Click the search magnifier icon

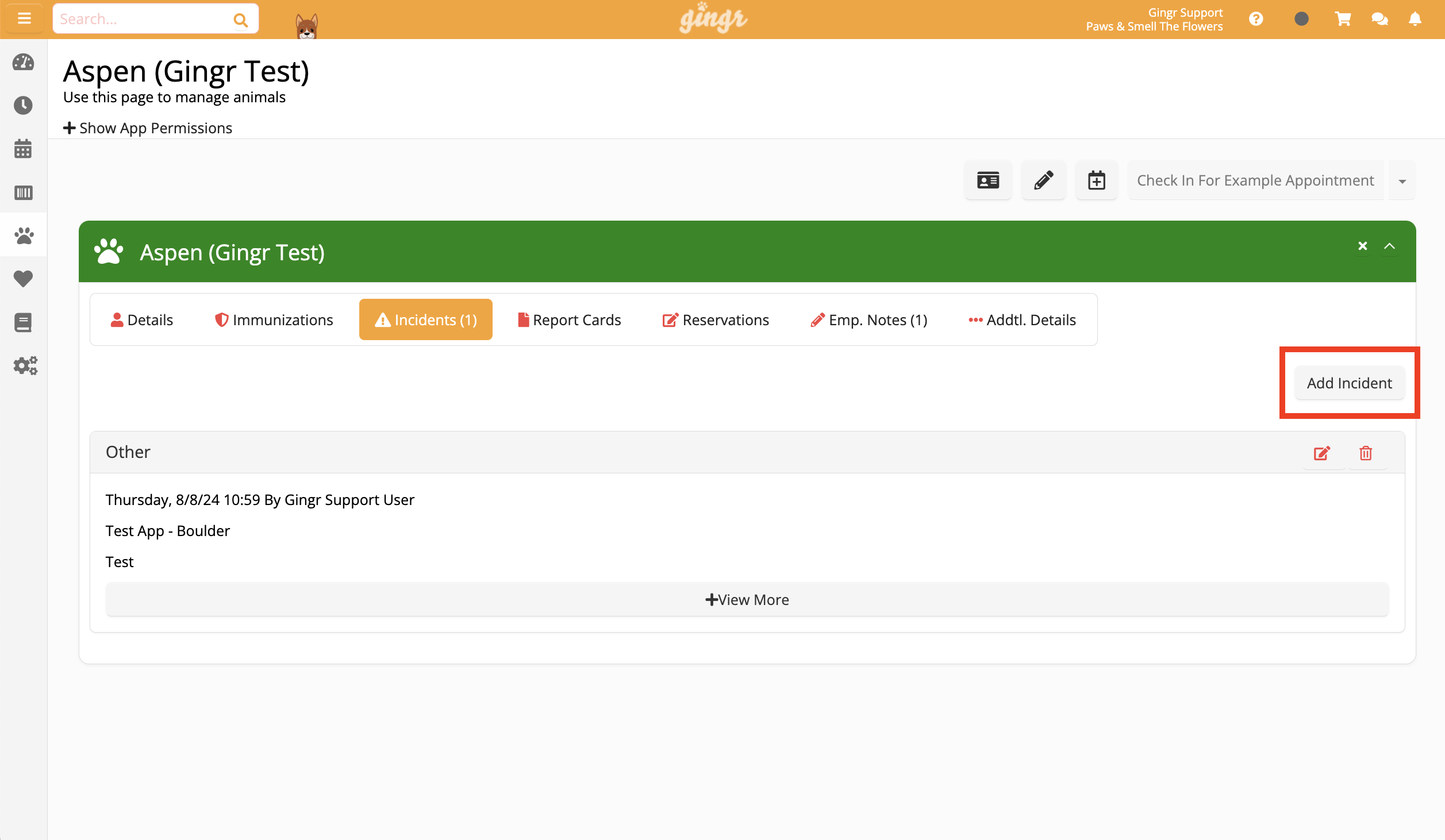pos(241,20)
